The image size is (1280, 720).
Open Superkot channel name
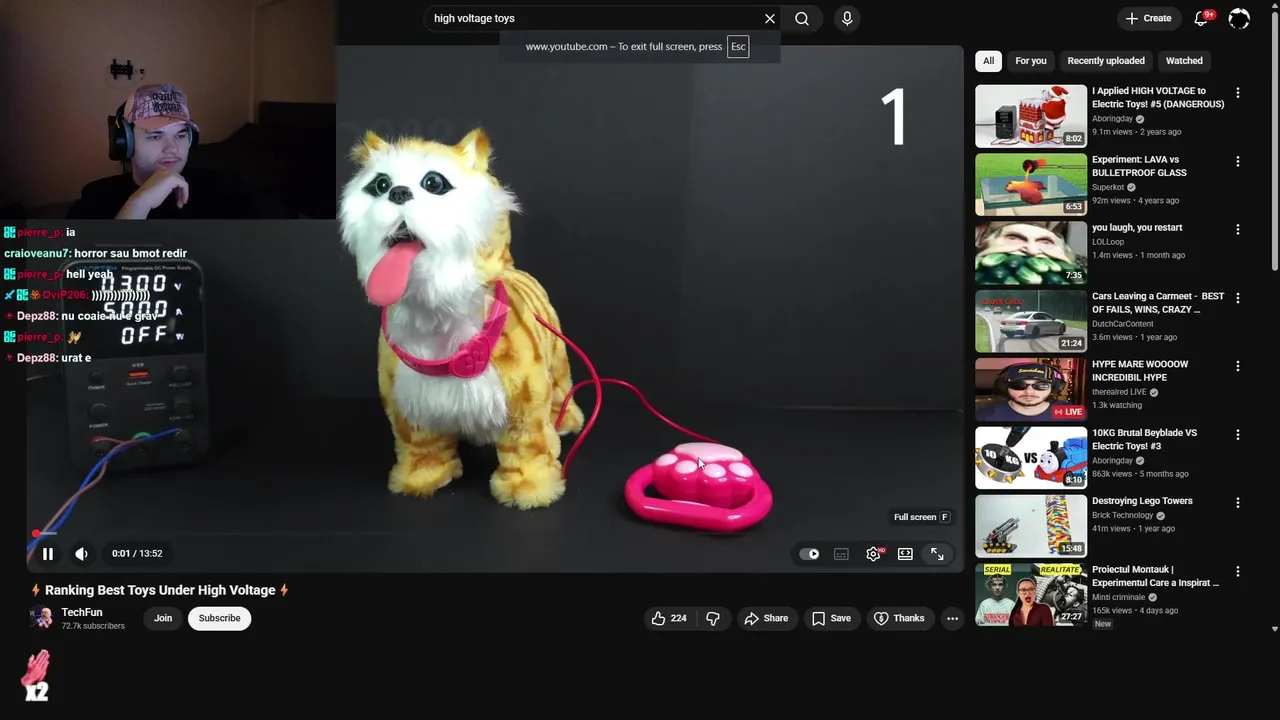coord(1108,187)
